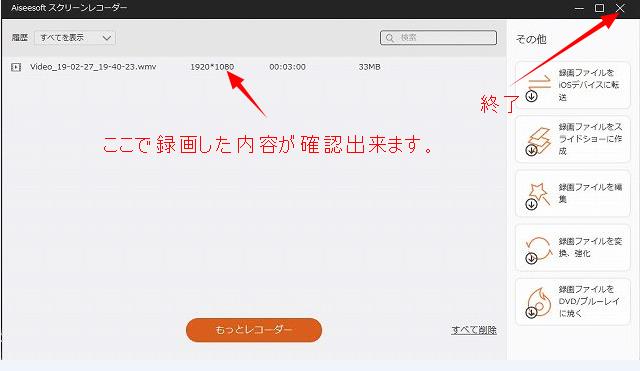The width and height of the screenshot is (640, 371).
Task: Click the file size 33MB
Action: pyautogui.click(x=369, y=67)
